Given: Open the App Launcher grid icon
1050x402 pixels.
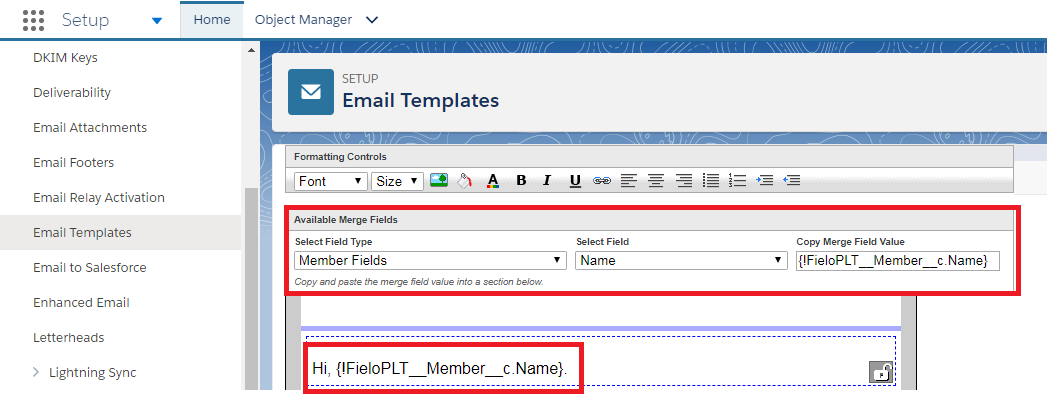Looking at the screenshot, I should pos(33,20).
